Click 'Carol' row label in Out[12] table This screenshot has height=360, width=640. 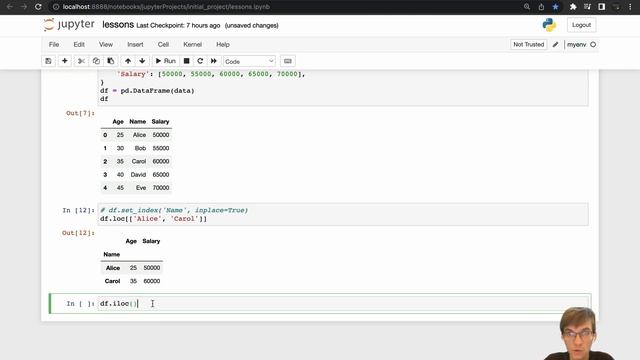click(x=112, y=281)
